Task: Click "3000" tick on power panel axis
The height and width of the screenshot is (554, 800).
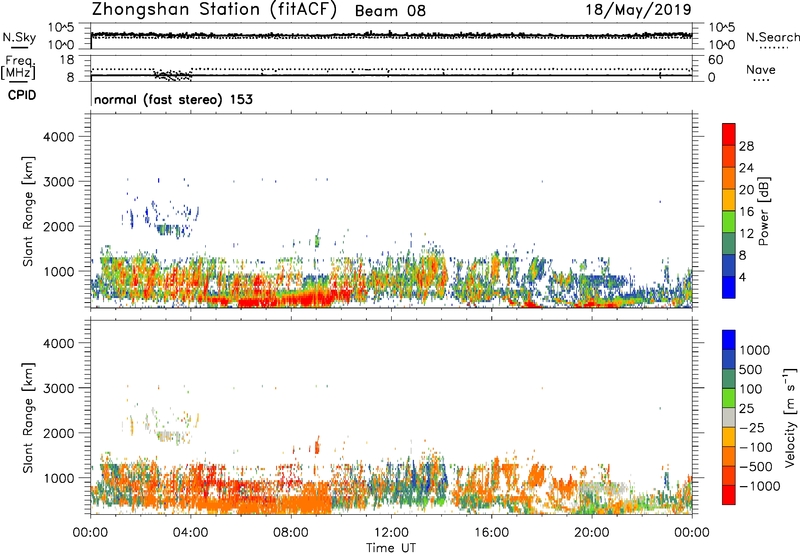Action: tap(59, 182)
